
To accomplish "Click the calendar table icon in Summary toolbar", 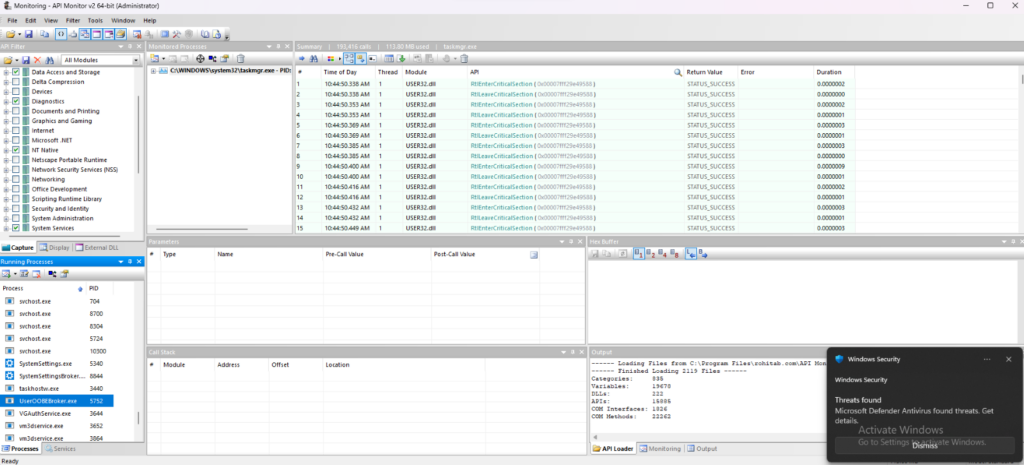I will pos(389,59).
